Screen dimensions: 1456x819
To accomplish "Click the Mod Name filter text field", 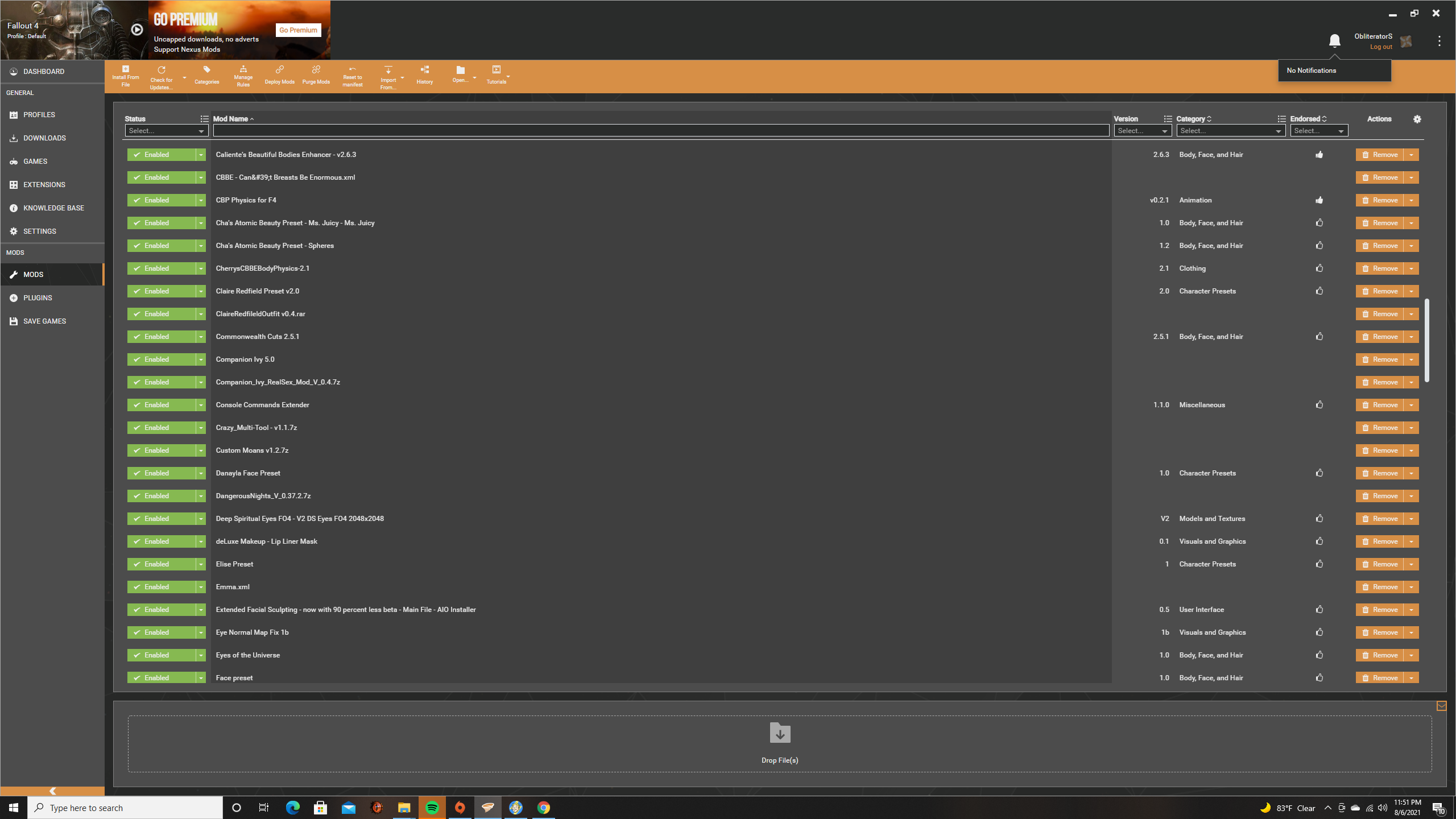I will tap(661, 131).
